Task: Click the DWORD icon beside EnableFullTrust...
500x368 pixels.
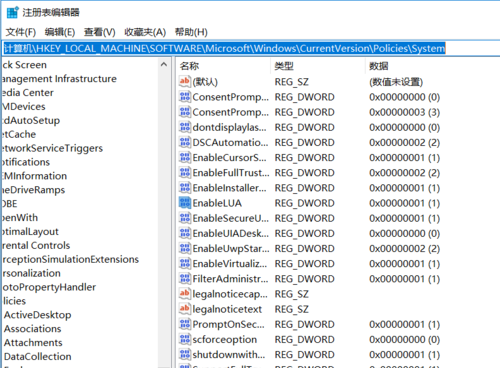Action: pos(185,173)
